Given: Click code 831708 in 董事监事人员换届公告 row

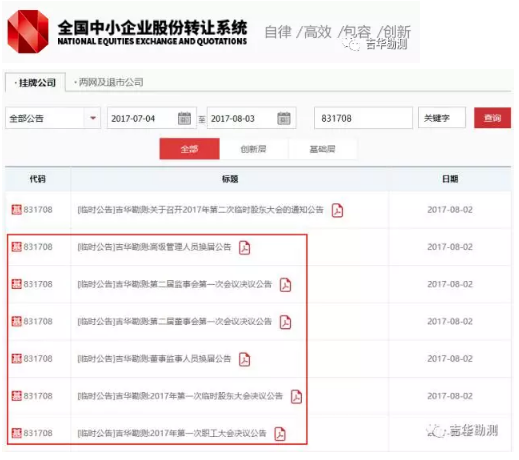Looking at the screenshot, I should (x=38, y=359).
